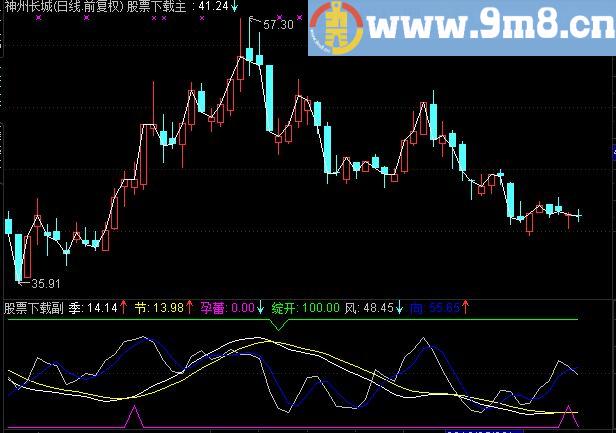Click the blue 向: 55.65 indicator label
The height and width of the screenshot is (433, 616).
click(434, 308)
